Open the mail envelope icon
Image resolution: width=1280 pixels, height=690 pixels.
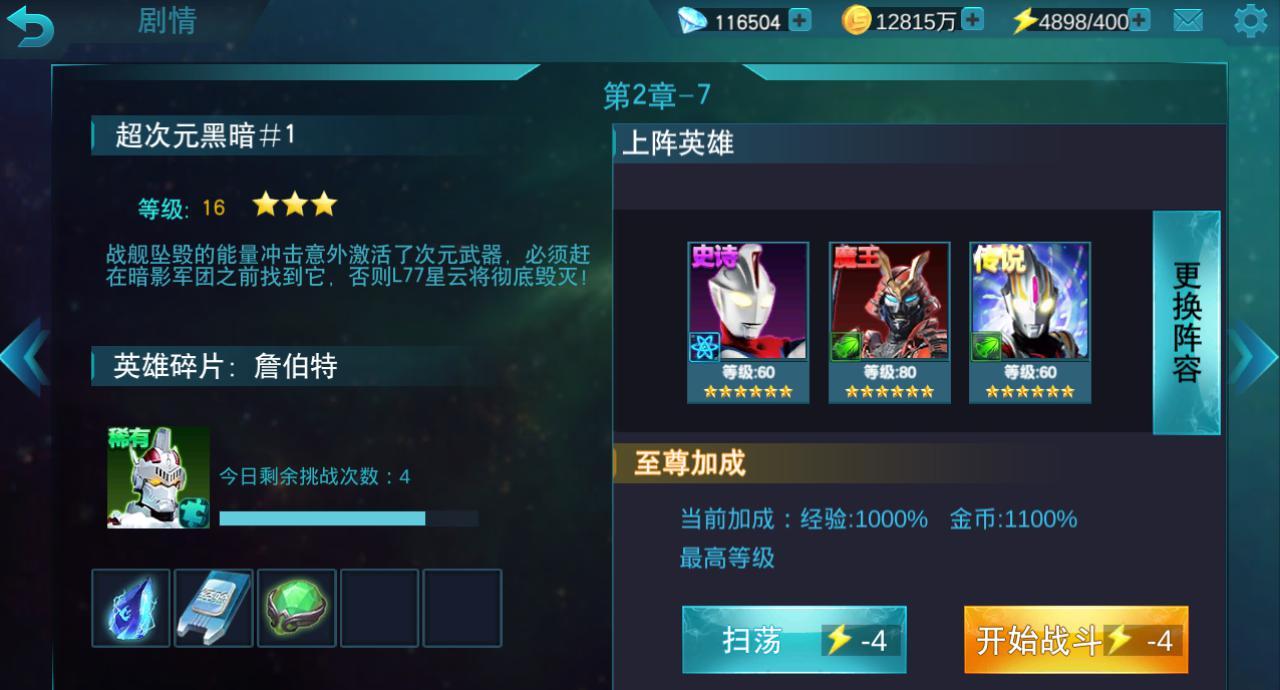click(1188, 20)
